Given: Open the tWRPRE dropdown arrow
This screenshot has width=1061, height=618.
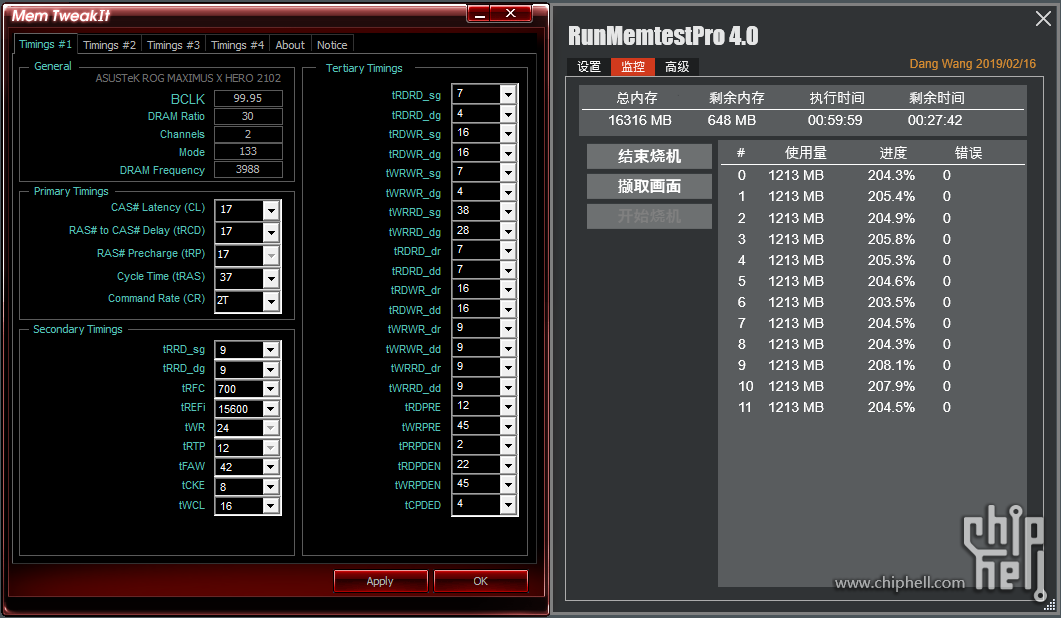Looking at the screenshot, I should [508, 426].
